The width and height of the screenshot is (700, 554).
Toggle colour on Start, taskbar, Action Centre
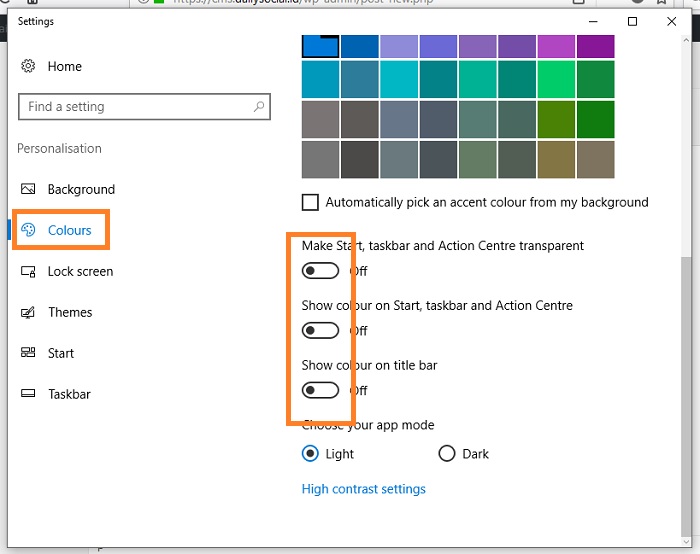click(x=320, y=330)
